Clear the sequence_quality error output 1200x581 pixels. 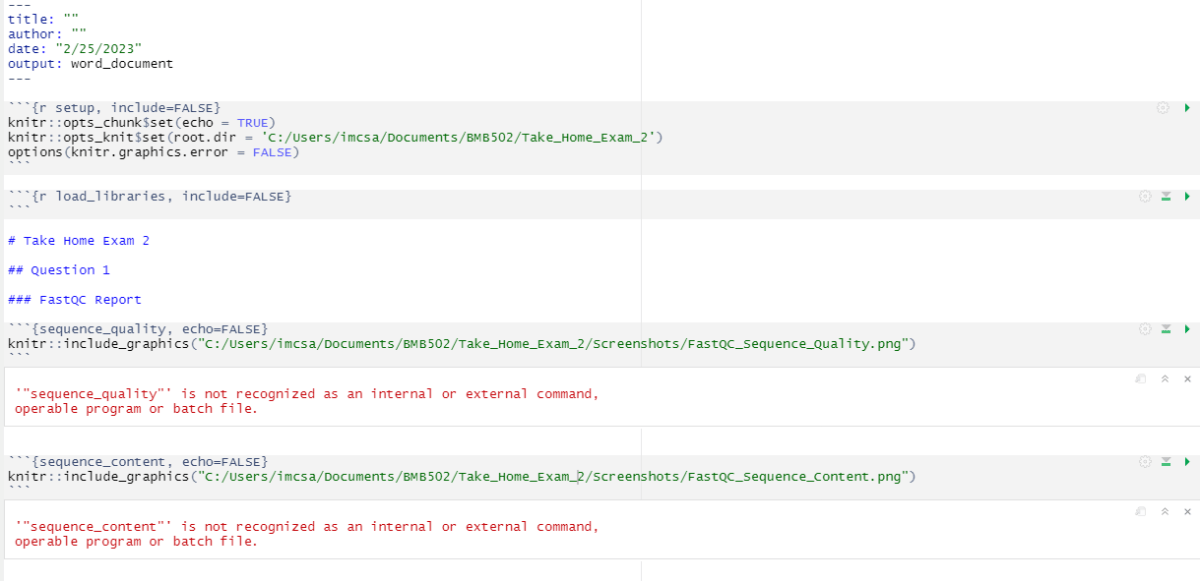click(1187, 379)
